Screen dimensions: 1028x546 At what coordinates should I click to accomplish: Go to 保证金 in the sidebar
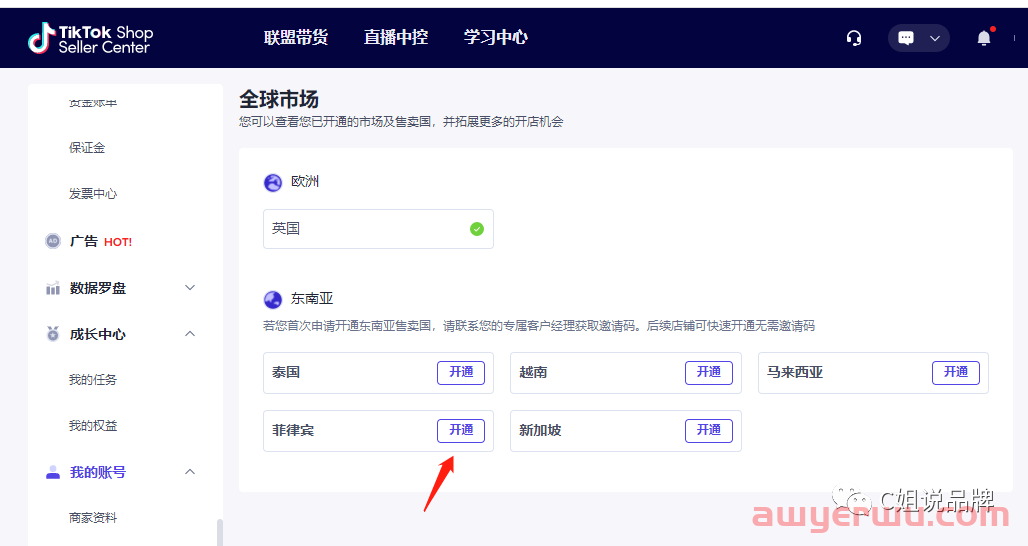pyautogui.click(x=87, y=147)
